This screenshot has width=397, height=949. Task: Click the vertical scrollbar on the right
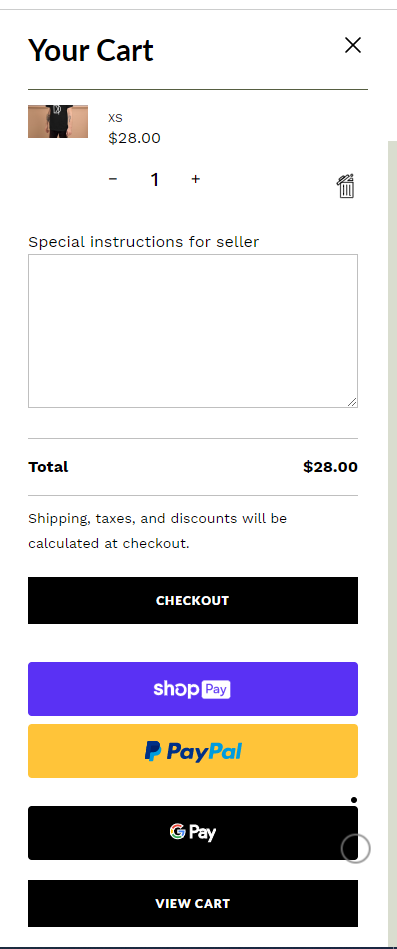point(392,539)
